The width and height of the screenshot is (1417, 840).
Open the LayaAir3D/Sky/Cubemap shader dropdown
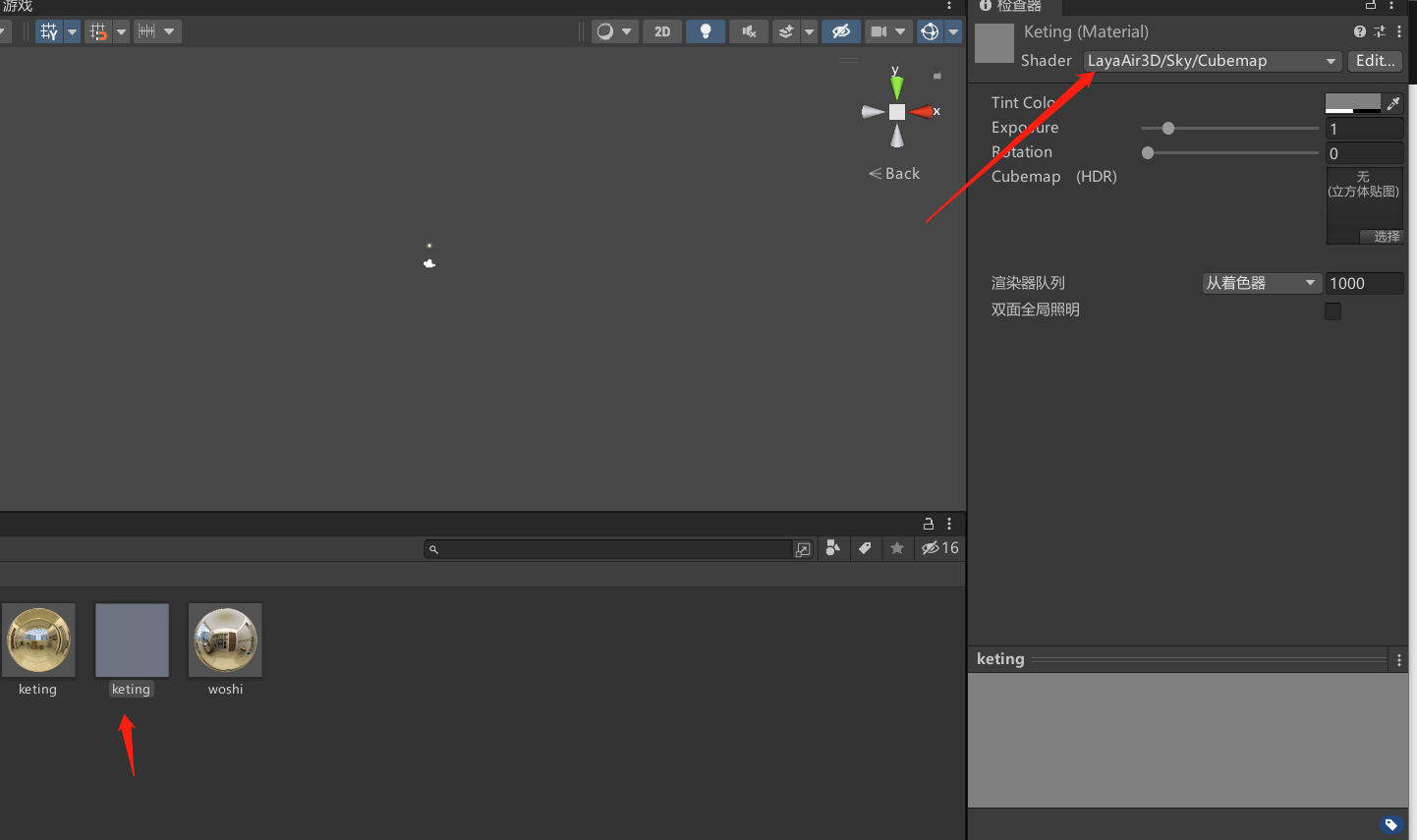point(1211,60)
